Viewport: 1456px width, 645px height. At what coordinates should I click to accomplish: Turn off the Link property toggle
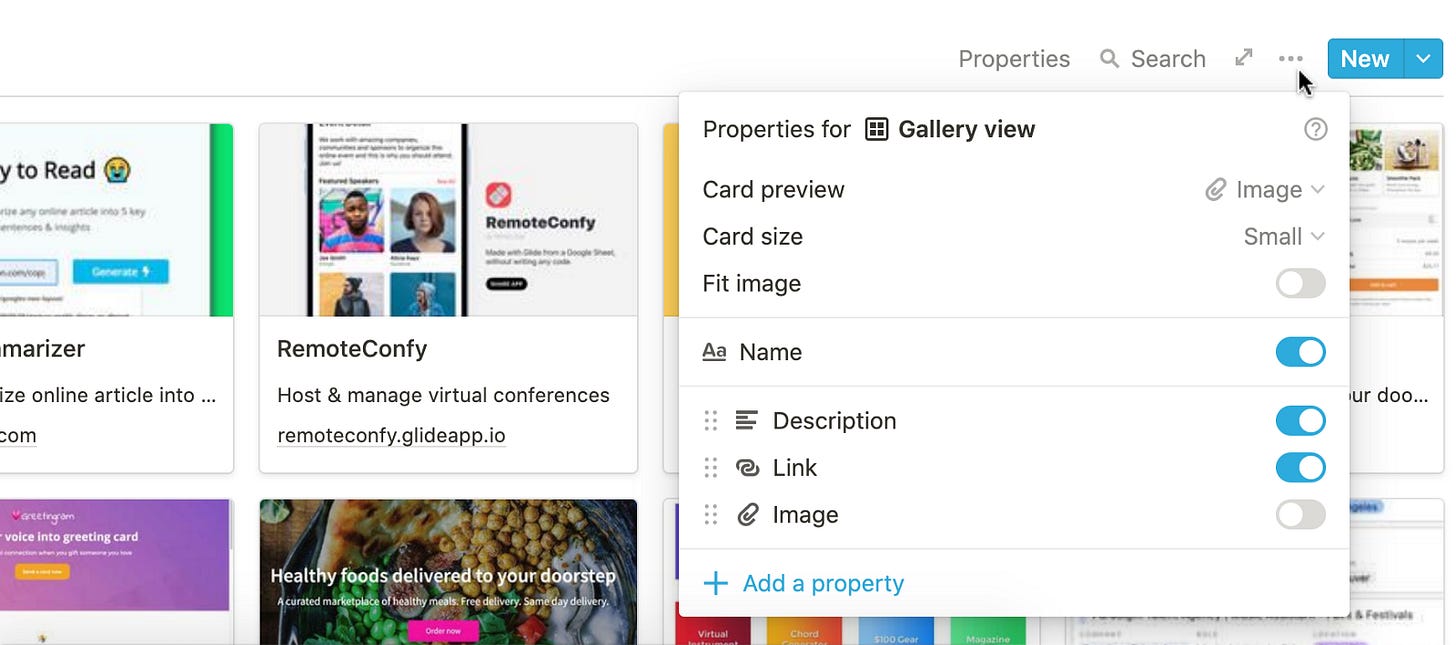click(1301, 468)
